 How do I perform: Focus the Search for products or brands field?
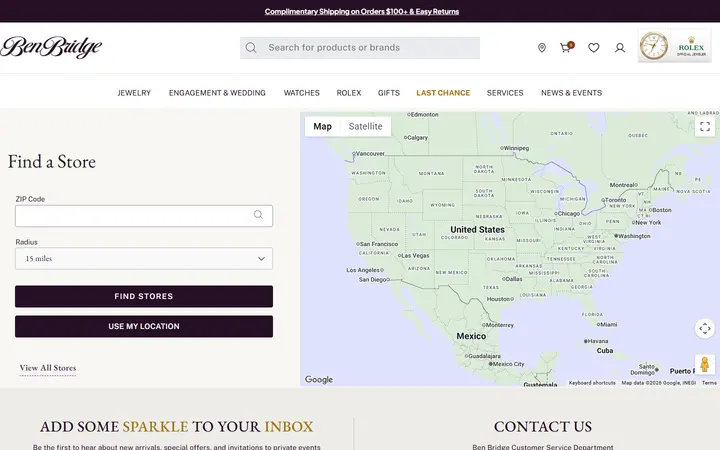click(360, 48)
